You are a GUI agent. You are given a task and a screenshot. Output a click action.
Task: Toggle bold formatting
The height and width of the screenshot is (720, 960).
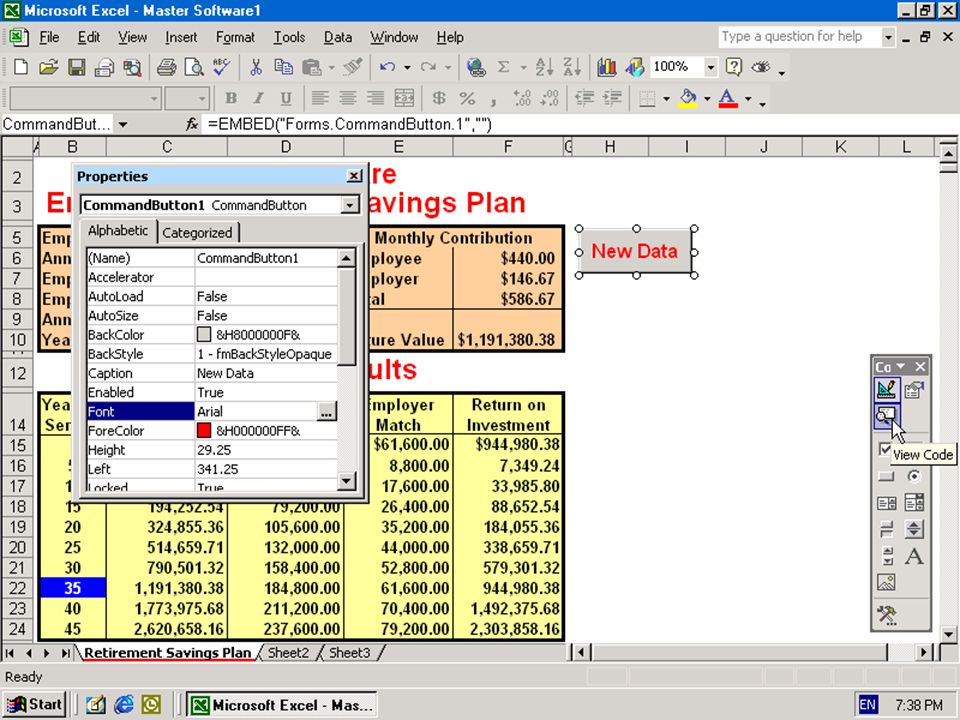tap(231, 98)
